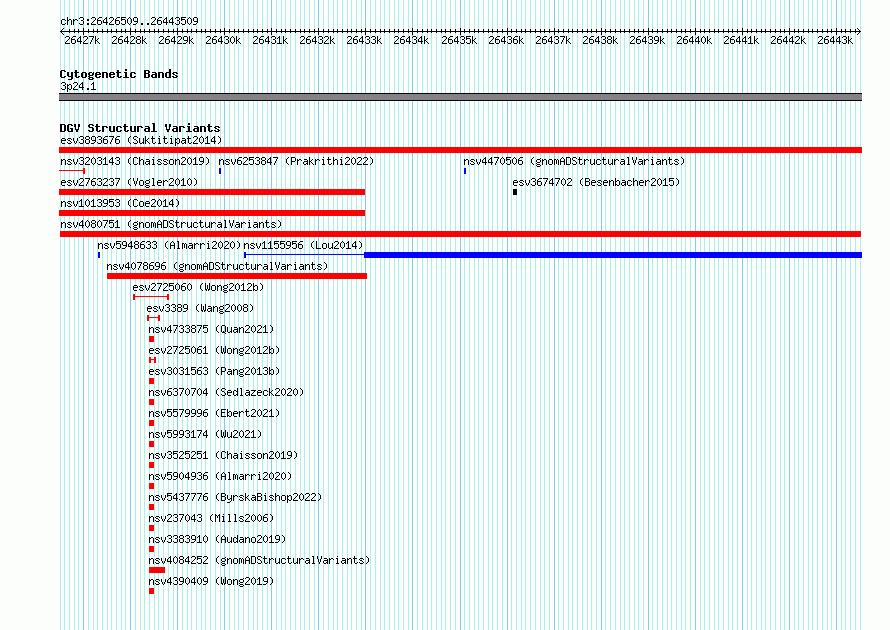Click the red square under nsv4390409 (Wong2019)

click(152, 591)
